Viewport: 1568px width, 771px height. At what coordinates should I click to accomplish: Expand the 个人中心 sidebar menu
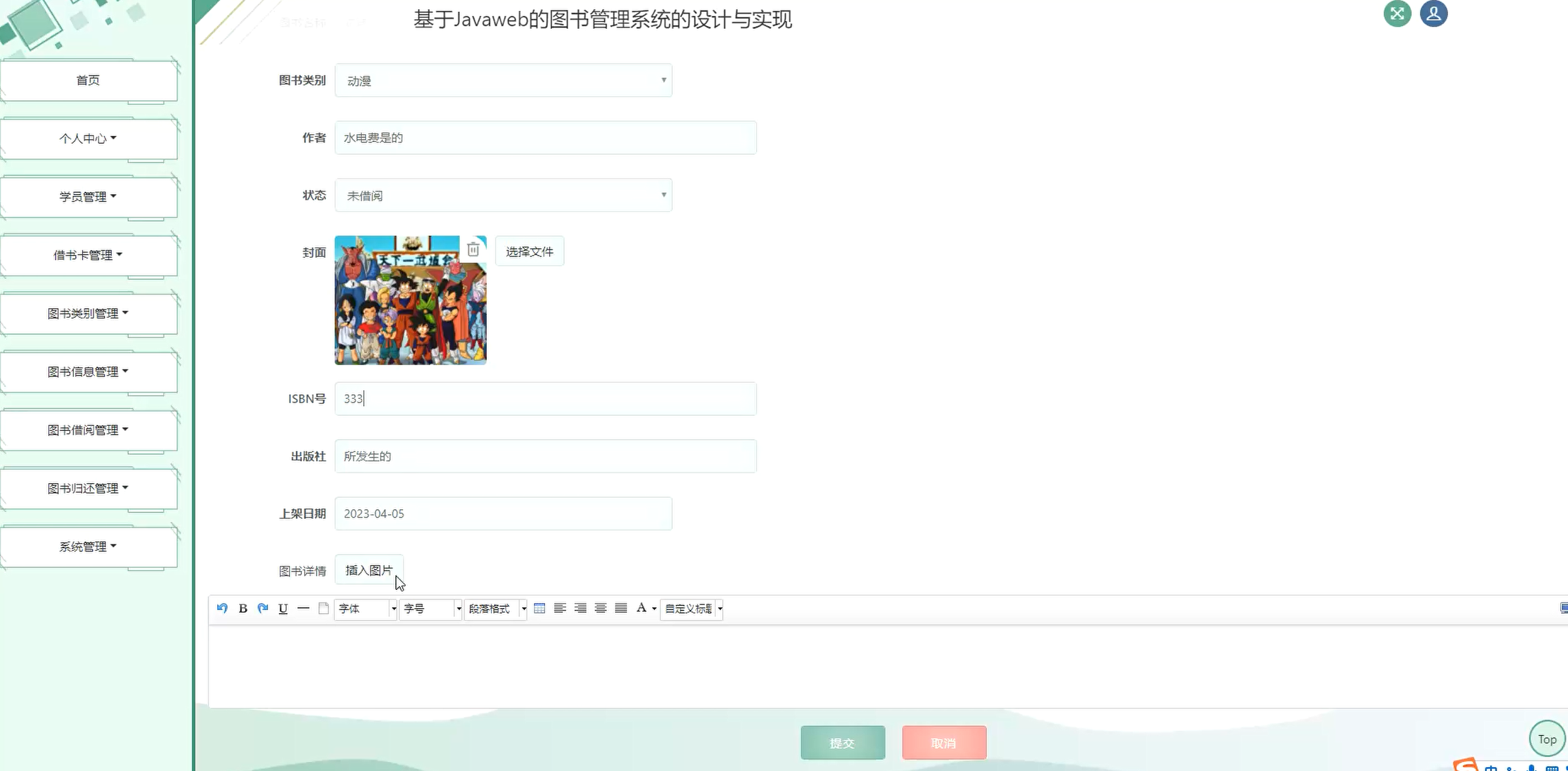coord(88,138)
